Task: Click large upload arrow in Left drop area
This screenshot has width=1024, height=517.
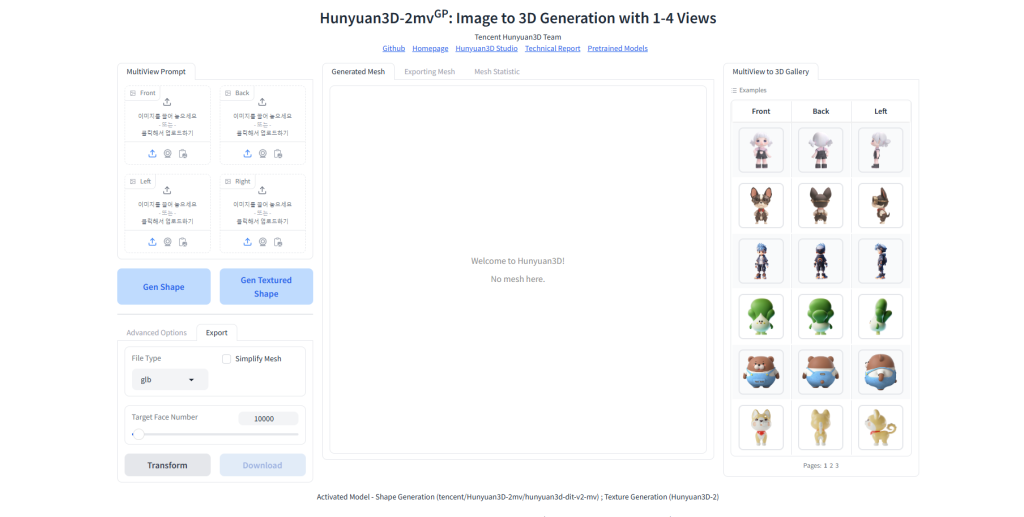Action: point(167,190)
